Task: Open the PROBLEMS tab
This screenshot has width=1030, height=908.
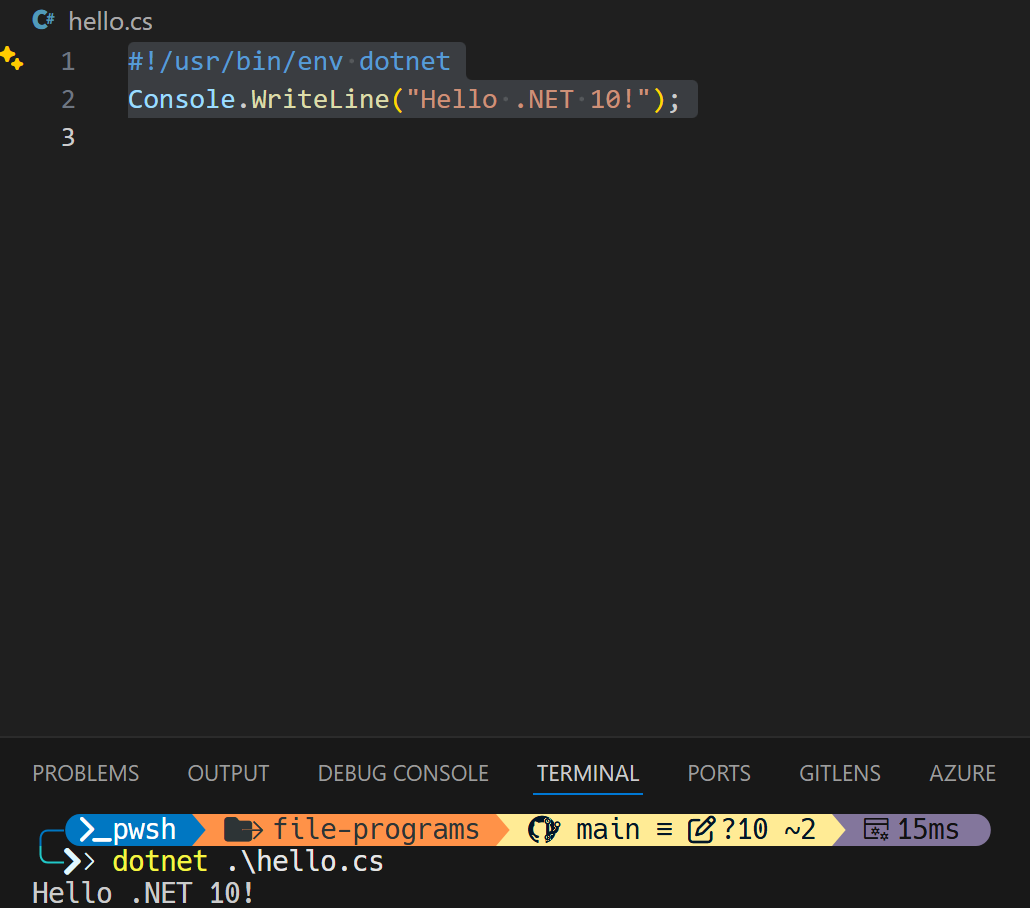Action: (x=85, y=773)
